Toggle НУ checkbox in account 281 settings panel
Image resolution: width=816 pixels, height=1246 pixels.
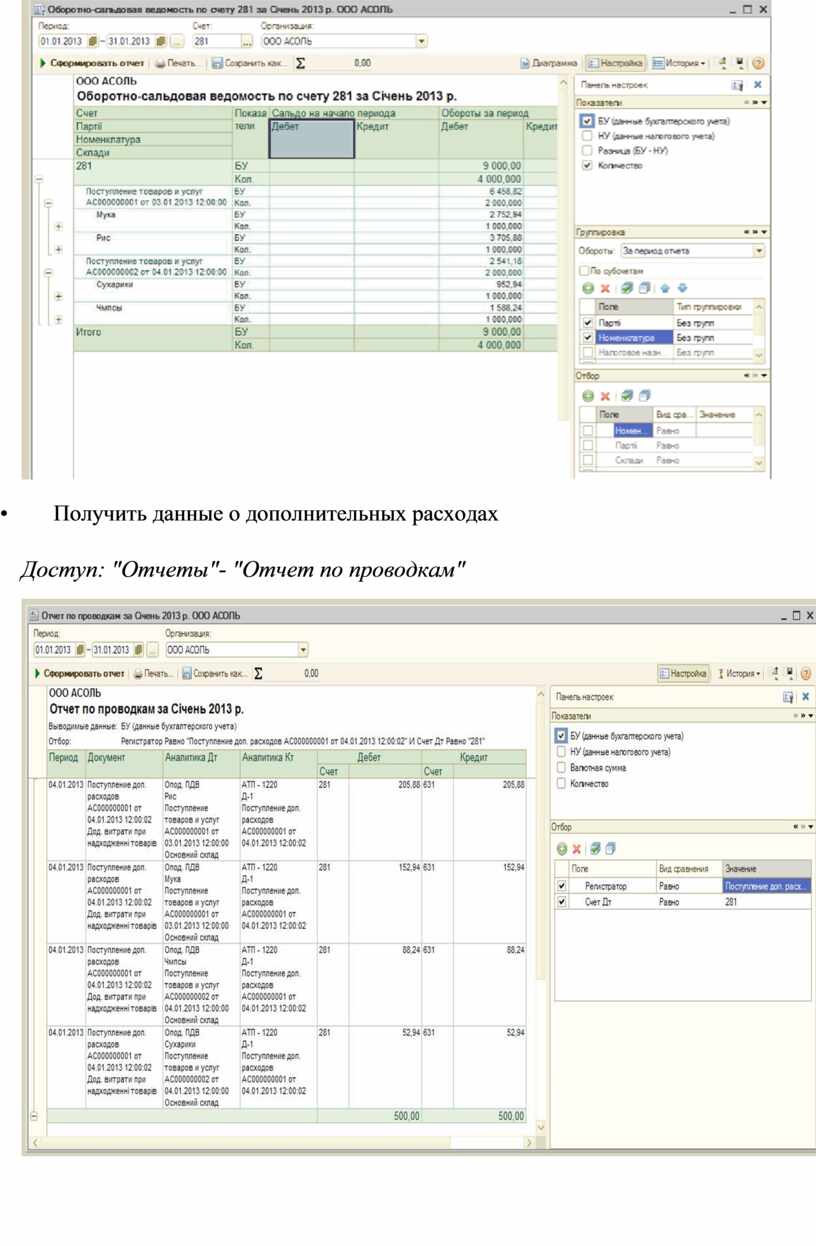point(587,135)
